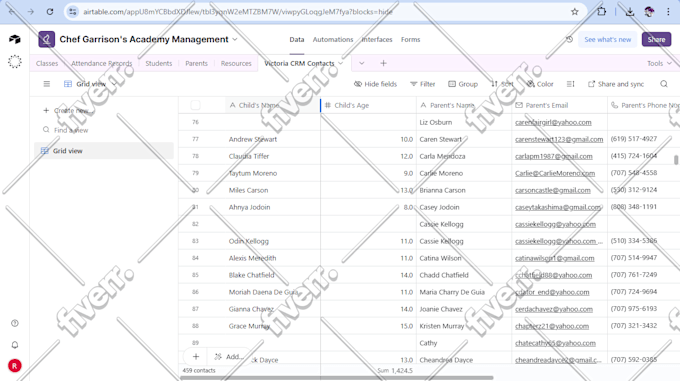Switch to the Automations tab
The height and width of the screenshot is (381, 680).
333,39
